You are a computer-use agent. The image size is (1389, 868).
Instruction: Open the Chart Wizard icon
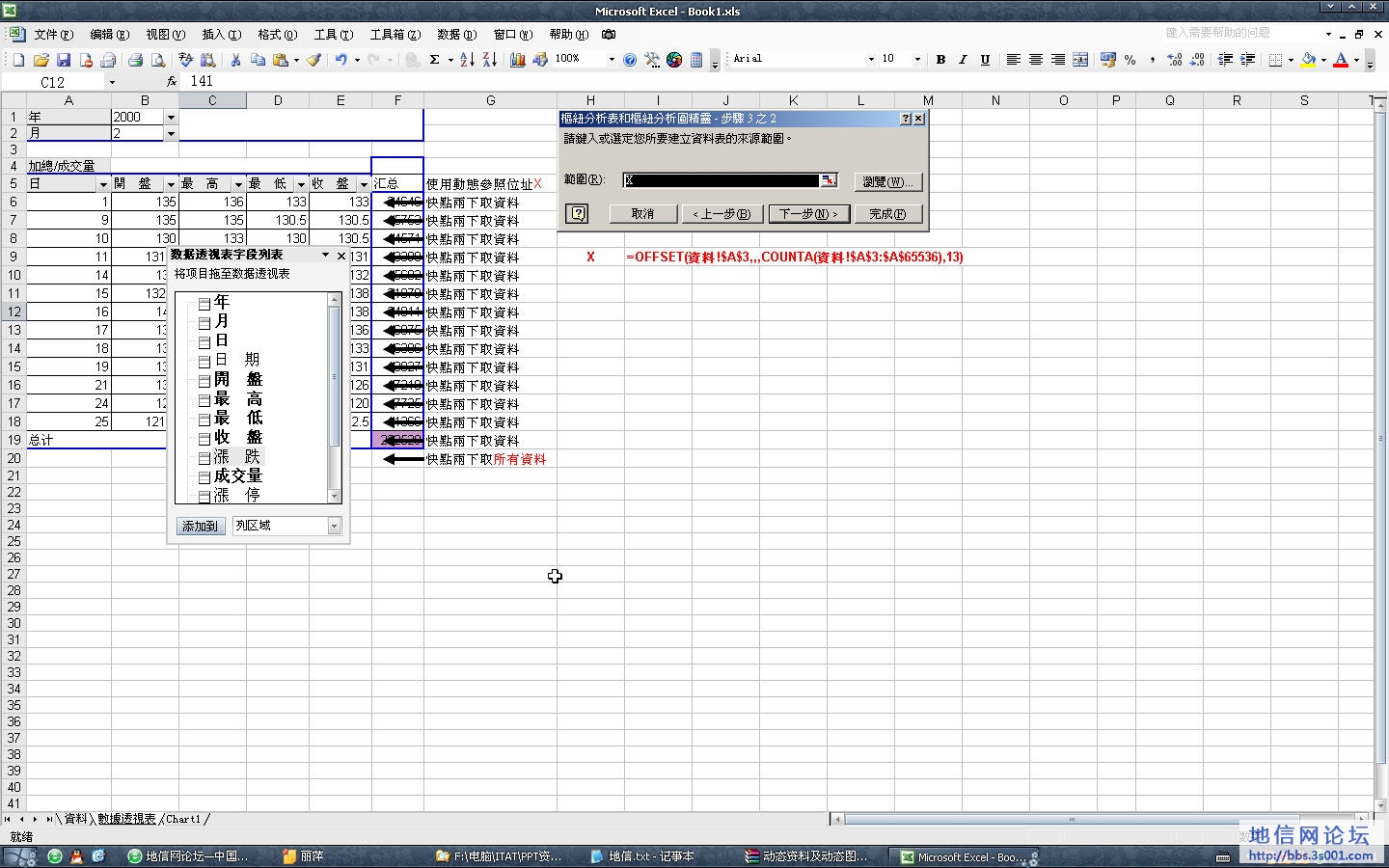coord(517,60)
